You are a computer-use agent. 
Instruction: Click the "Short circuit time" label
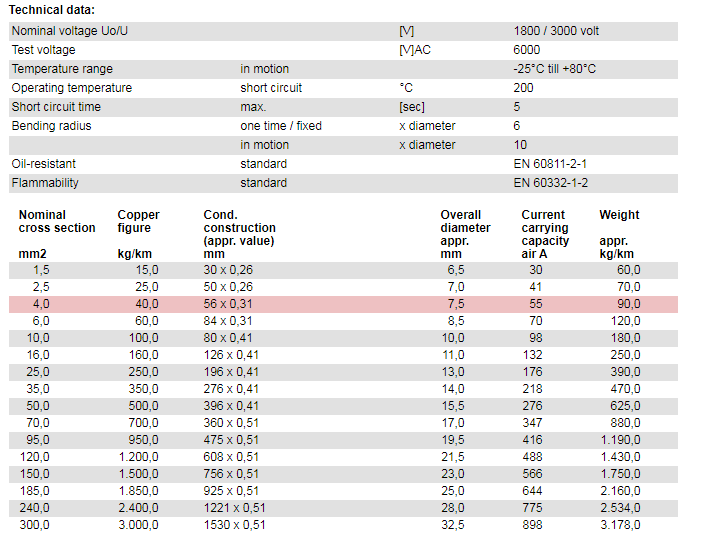click(56, 107)
